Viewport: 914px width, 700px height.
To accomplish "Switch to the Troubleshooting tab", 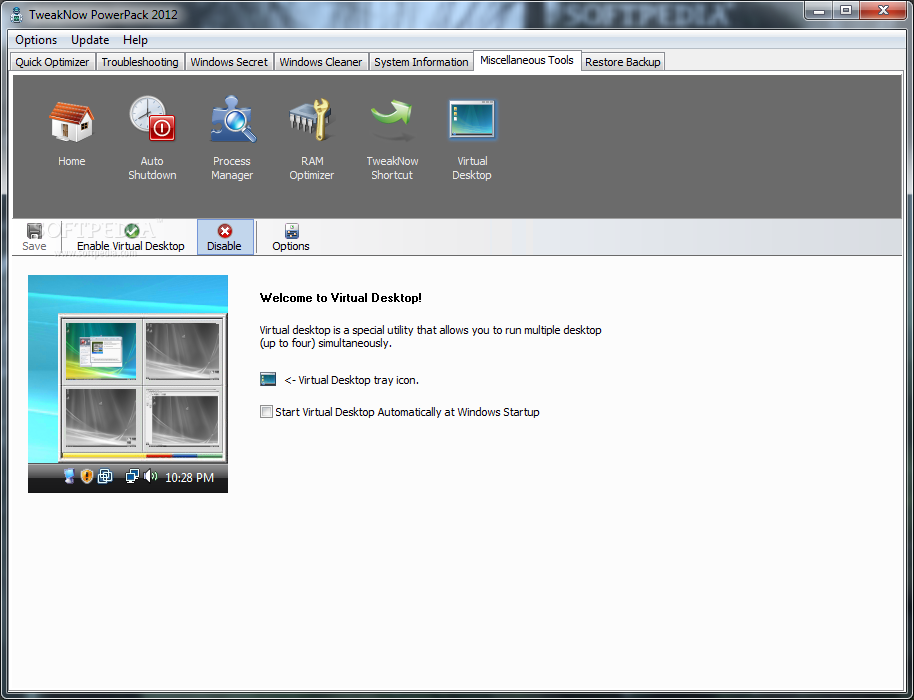I will pyautogui.click(x=140, y=62).
